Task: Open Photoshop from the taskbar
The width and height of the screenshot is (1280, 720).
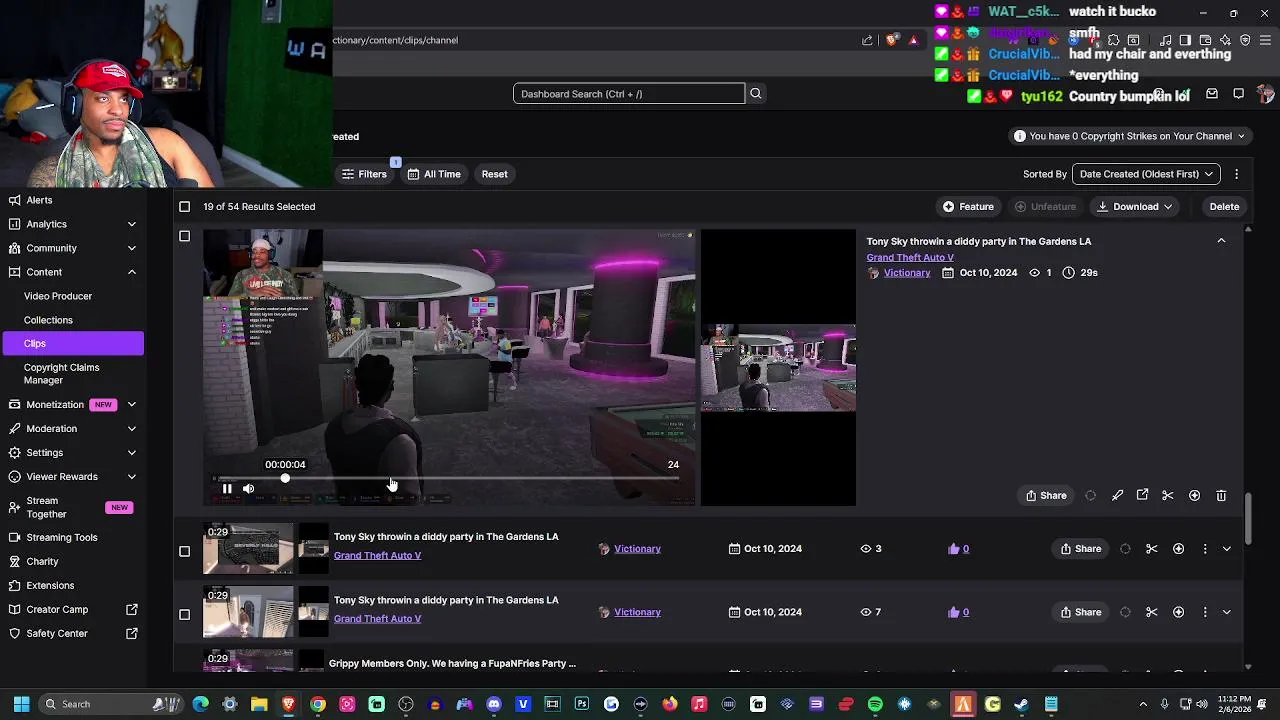Action: 582,704
